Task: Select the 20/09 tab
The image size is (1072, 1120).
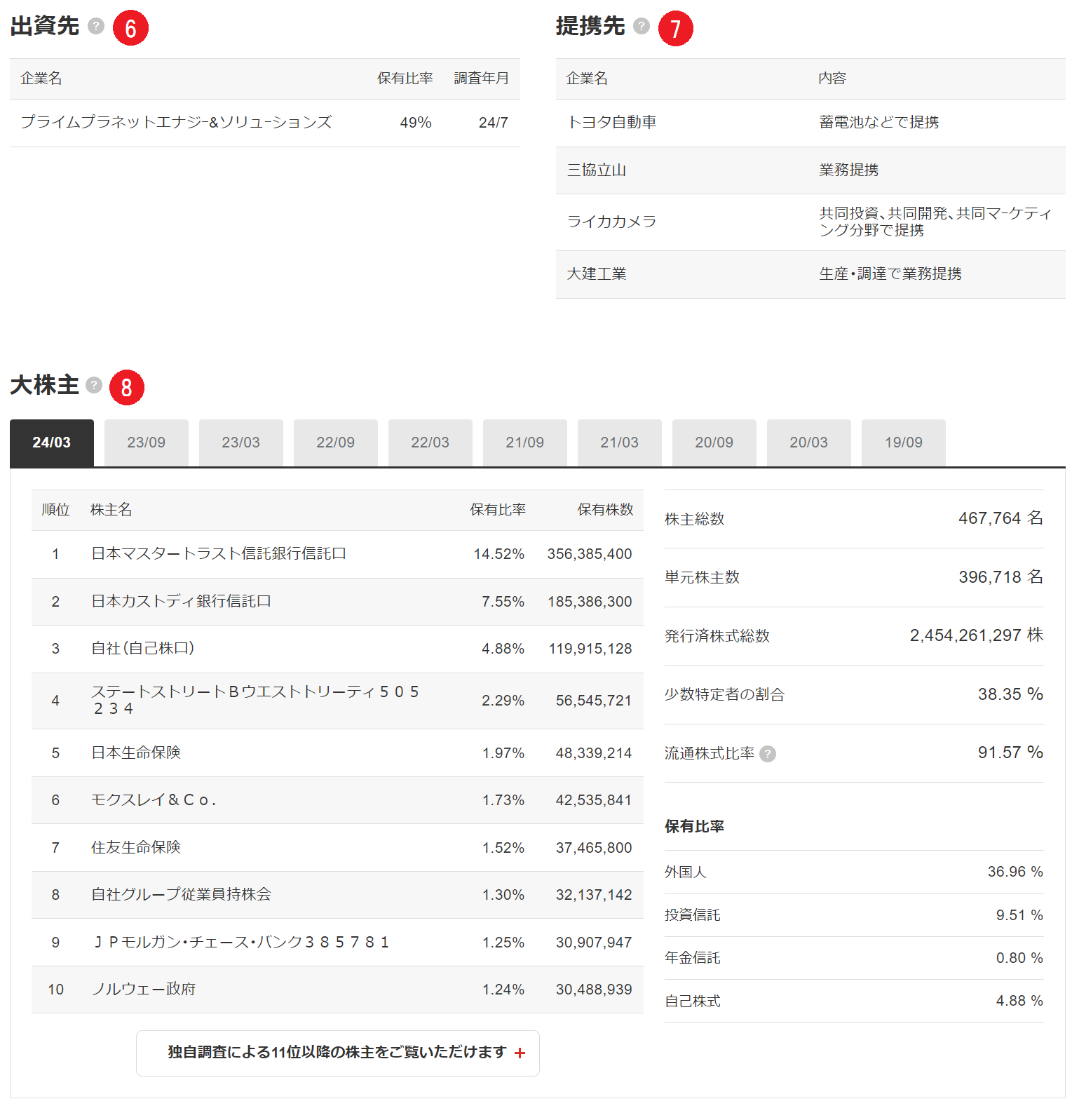Action: 714,443
